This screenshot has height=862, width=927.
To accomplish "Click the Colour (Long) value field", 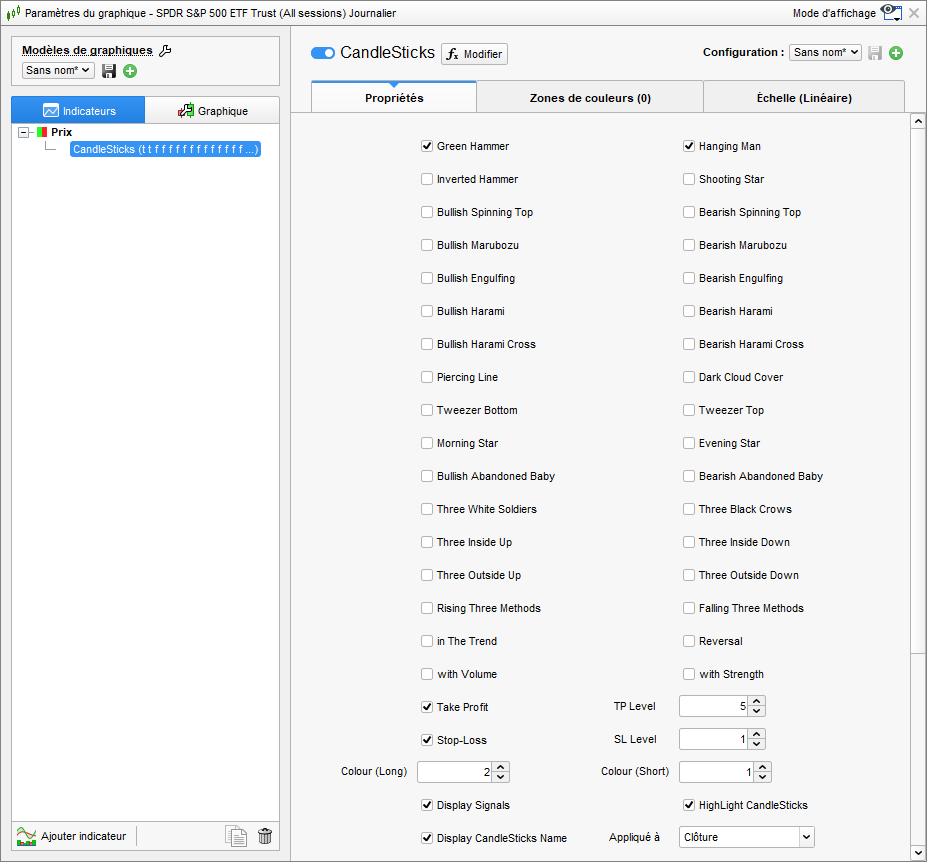I will (x=455, y=772).
